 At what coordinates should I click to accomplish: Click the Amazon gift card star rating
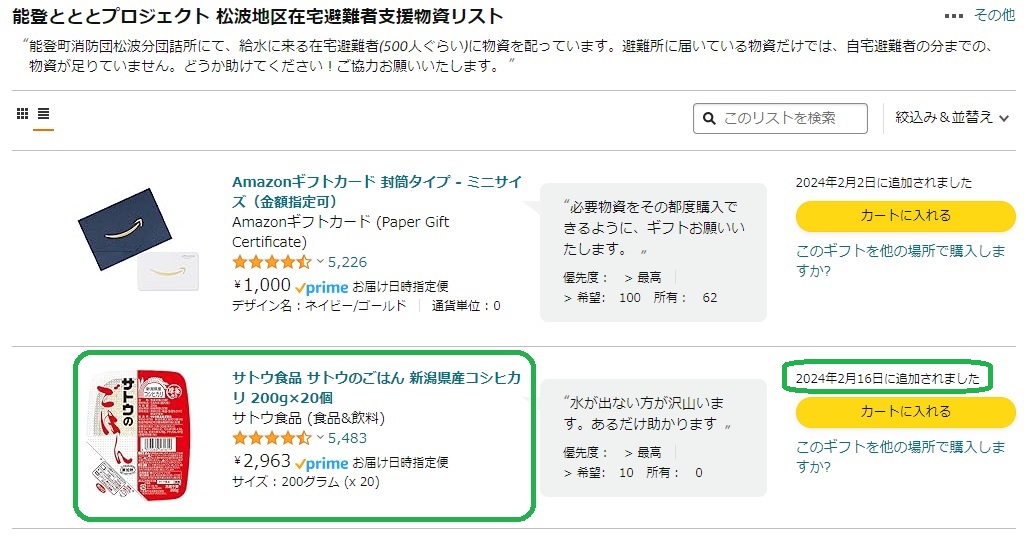tap(272, 262)
